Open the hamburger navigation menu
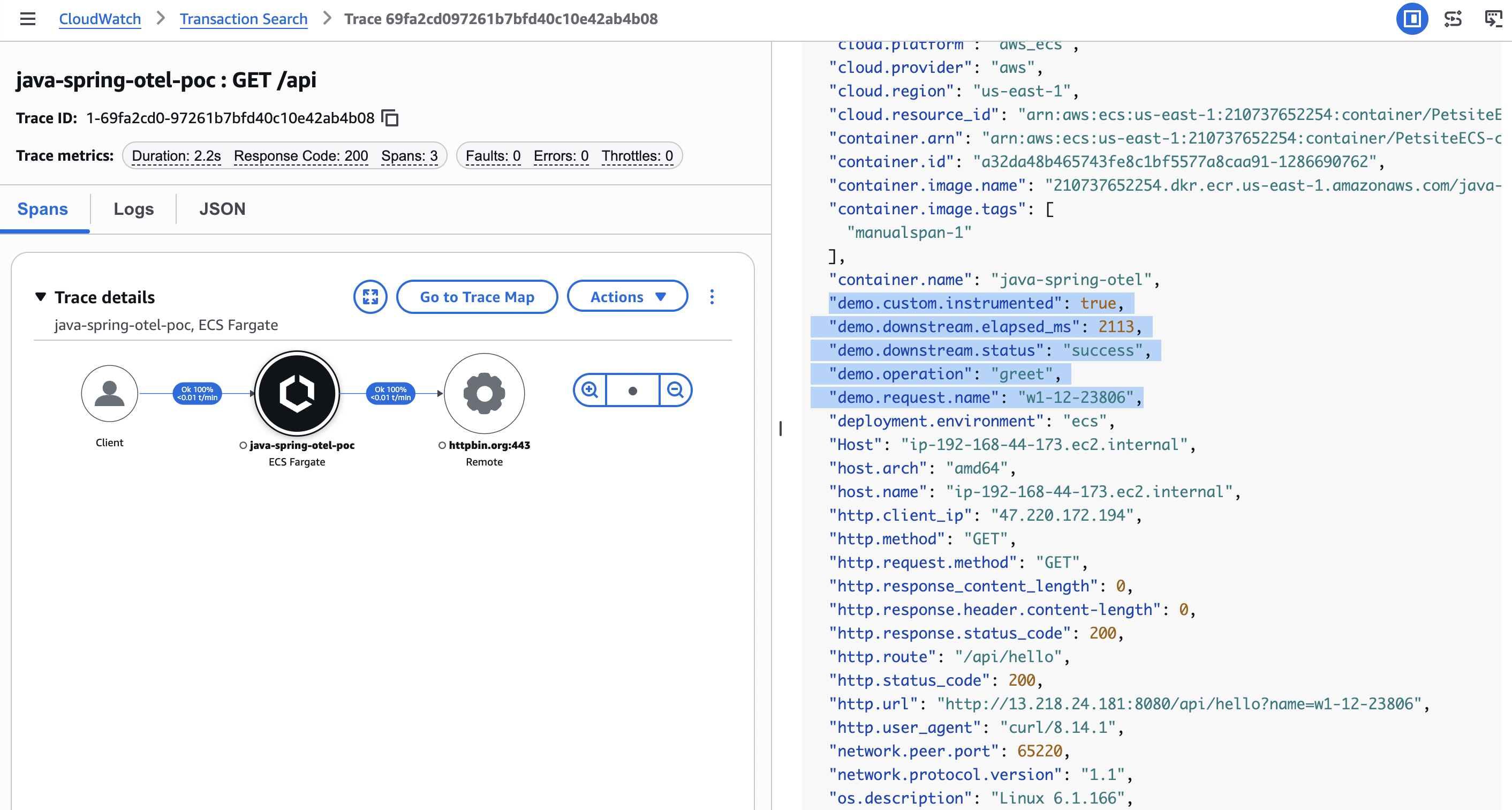This screenshot has height=810, width=1512. (x=28, y=19)
